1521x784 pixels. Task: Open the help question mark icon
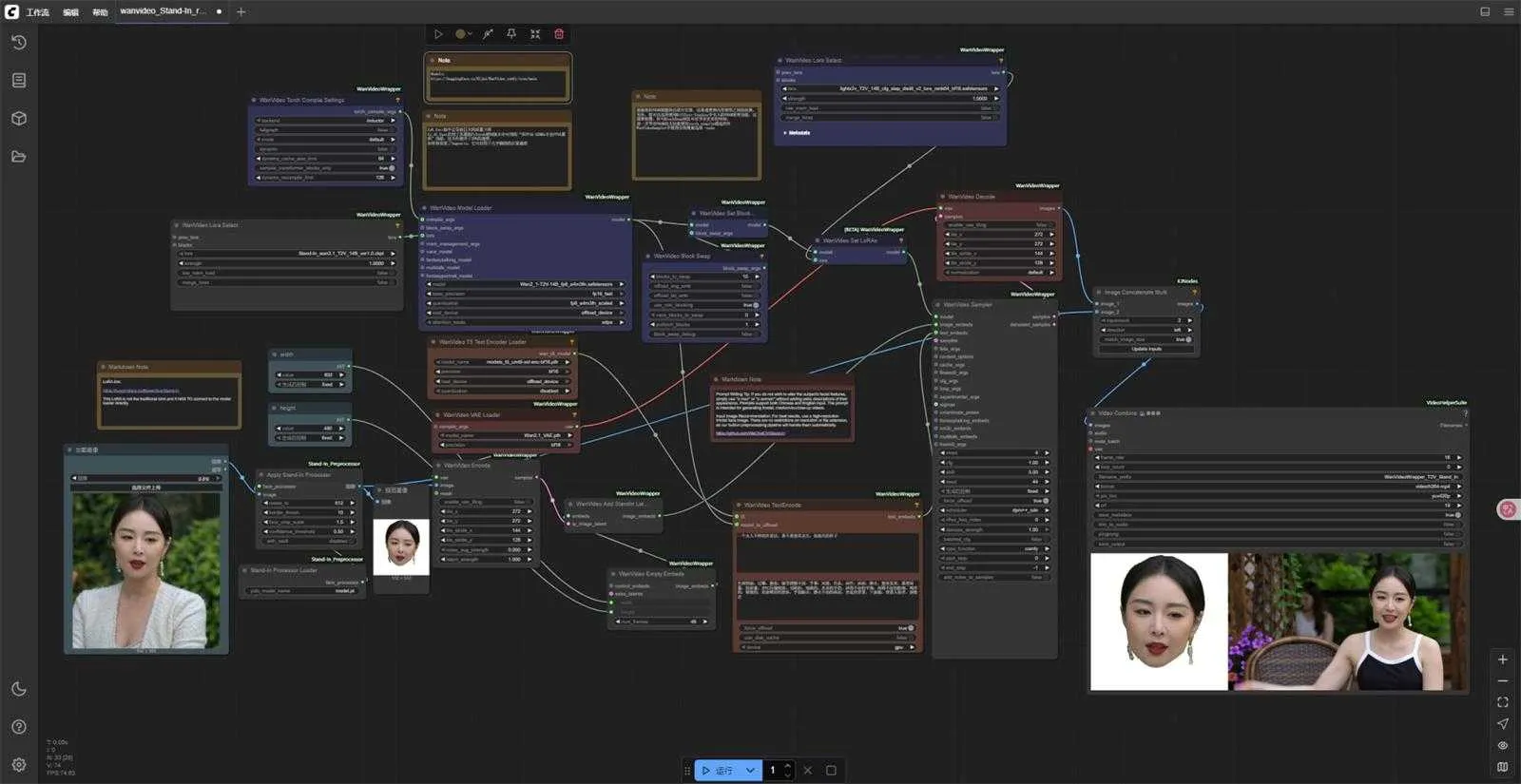18,727
